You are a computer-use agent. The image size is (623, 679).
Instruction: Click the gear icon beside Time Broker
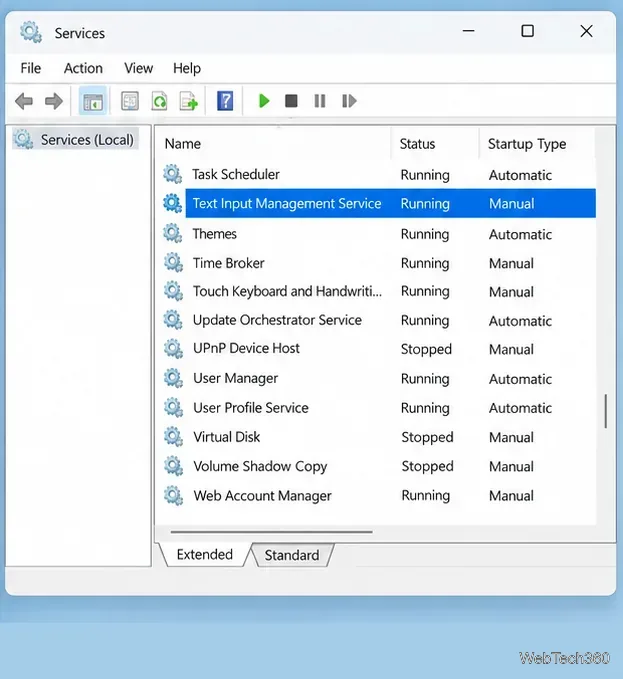(x=173, y=262)
